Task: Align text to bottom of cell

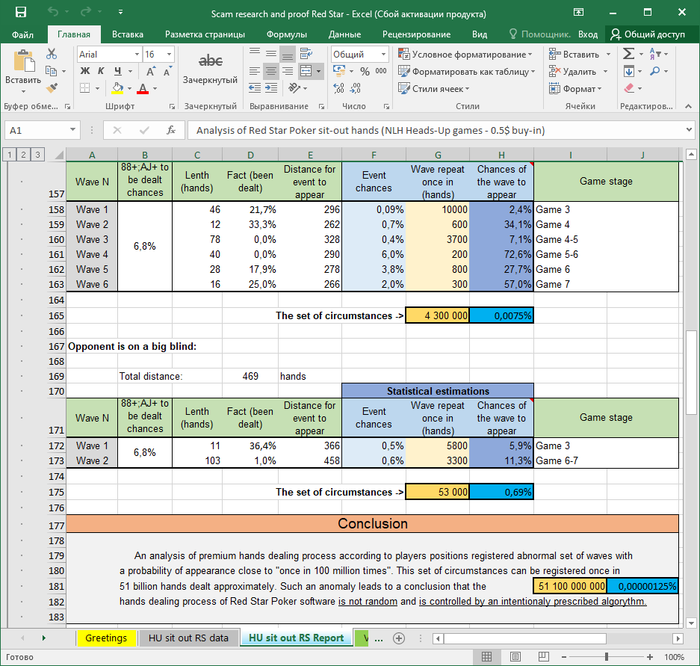Action: 288,54
